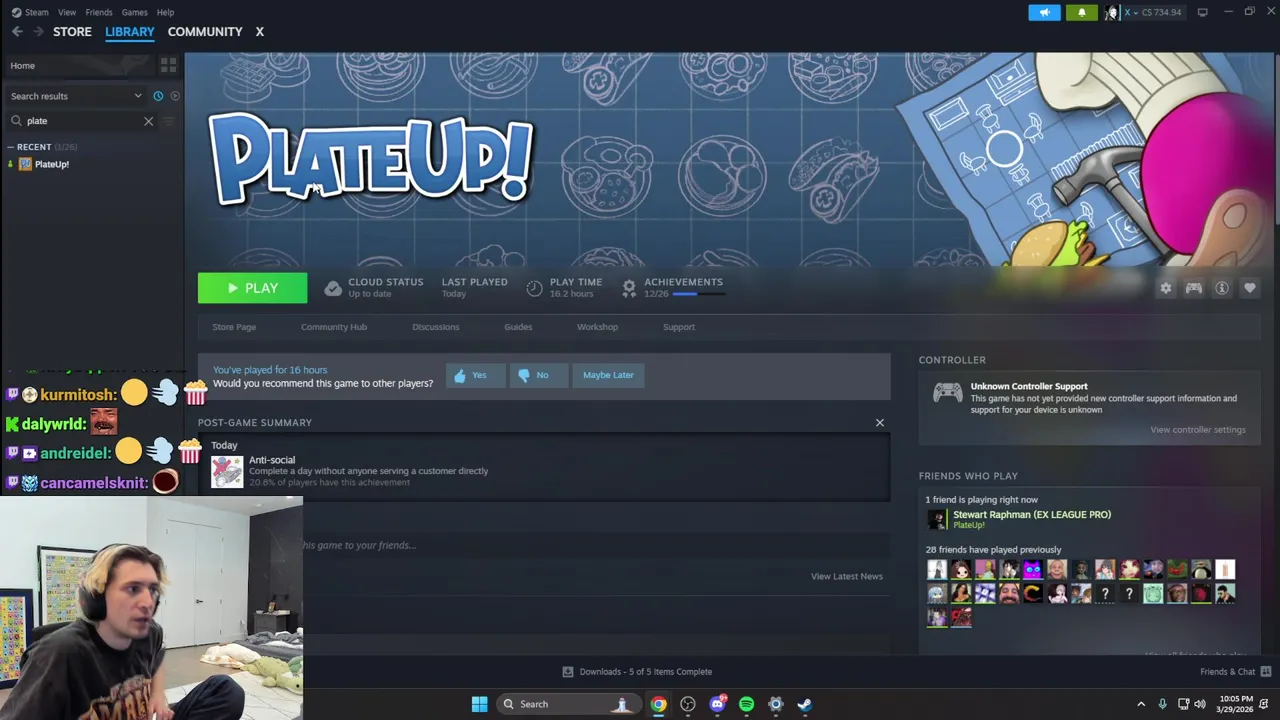Switch library to grid view icon

coord(168,65)
